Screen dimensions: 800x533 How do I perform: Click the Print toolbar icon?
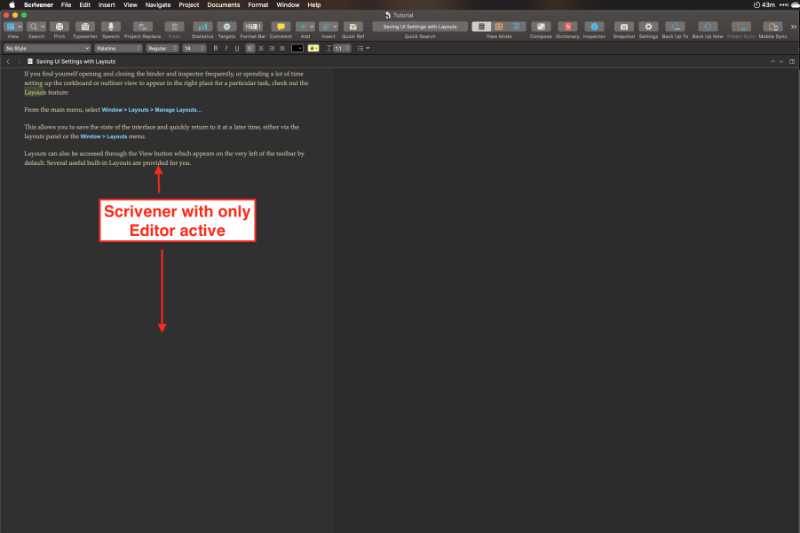(59, 27)
